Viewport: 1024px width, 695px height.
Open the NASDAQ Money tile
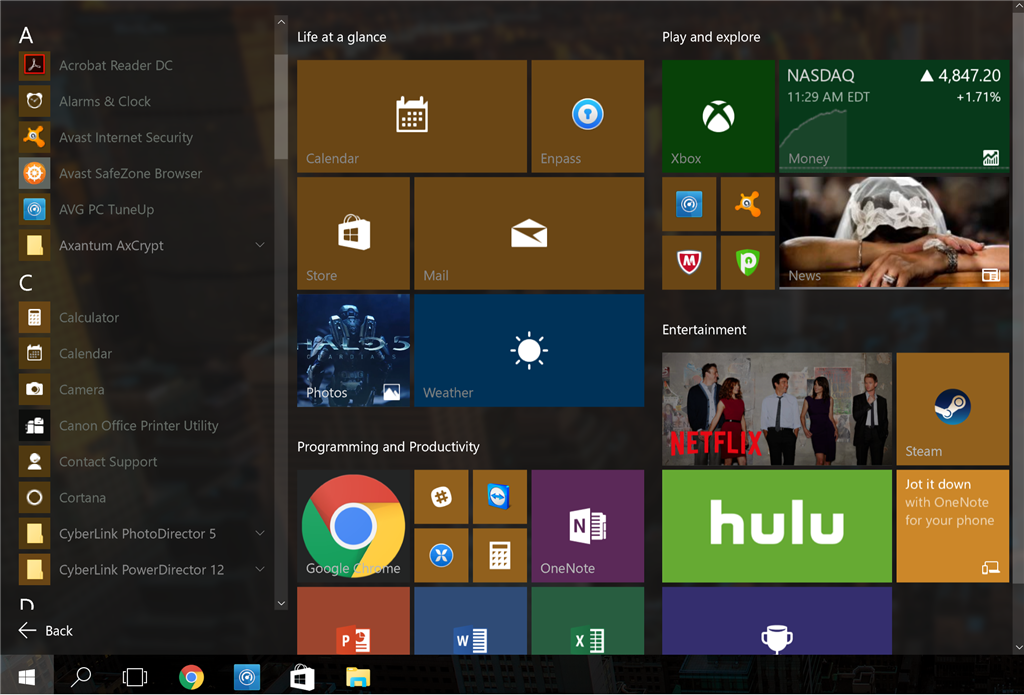point(894,116)
